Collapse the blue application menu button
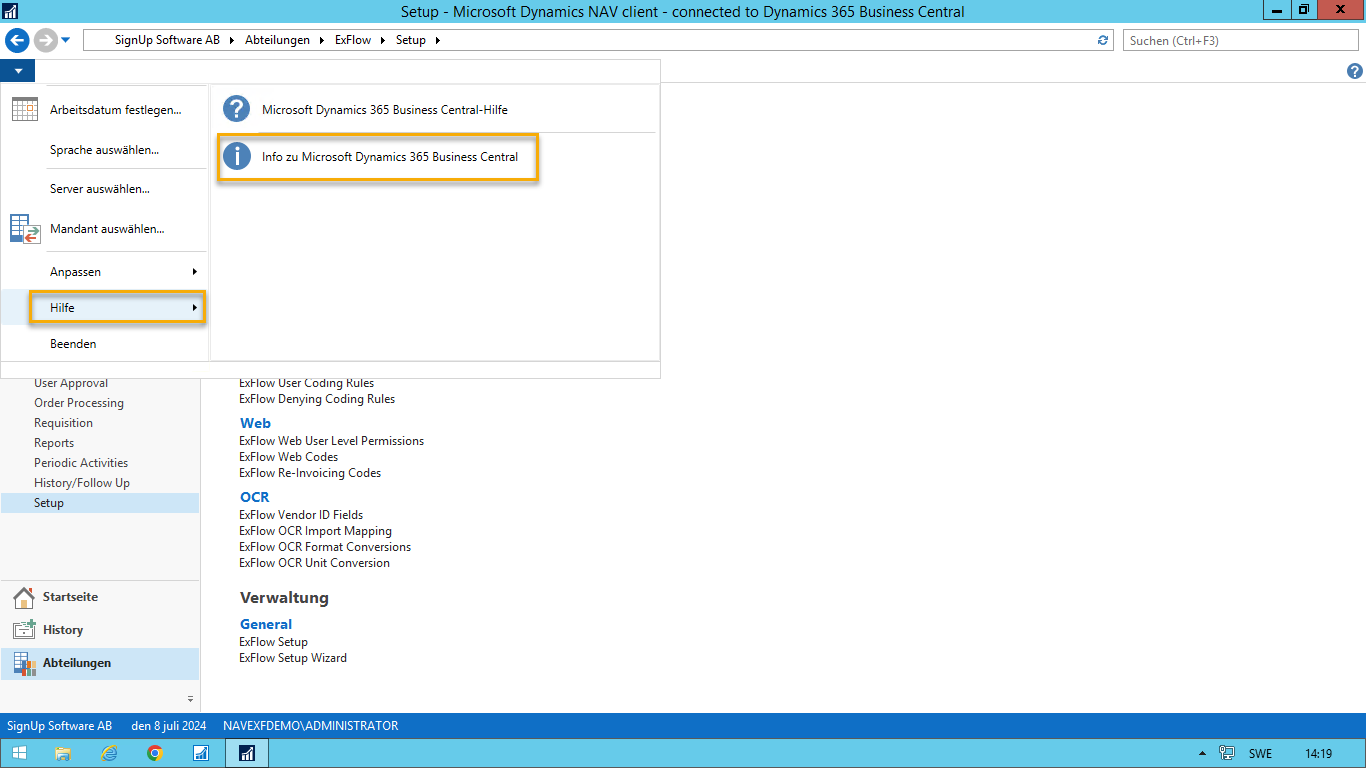This screenshot has height=768, width=1366. 18,71
